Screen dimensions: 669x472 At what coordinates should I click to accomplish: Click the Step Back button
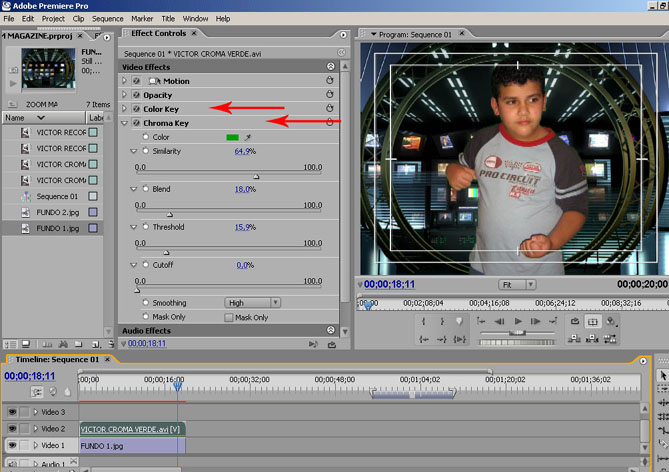click(x=497, y=322)
